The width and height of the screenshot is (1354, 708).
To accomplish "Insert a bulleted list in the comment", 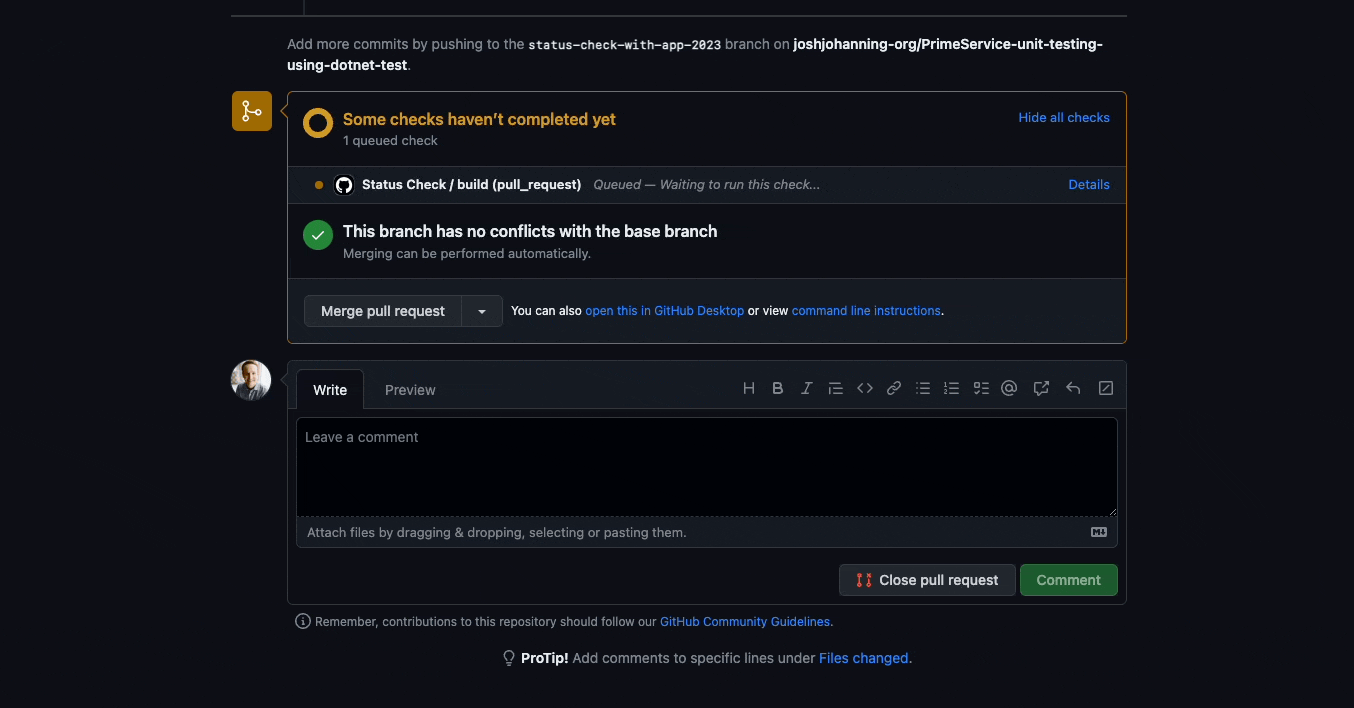I will pyautogui.click(x=922, y=388).
